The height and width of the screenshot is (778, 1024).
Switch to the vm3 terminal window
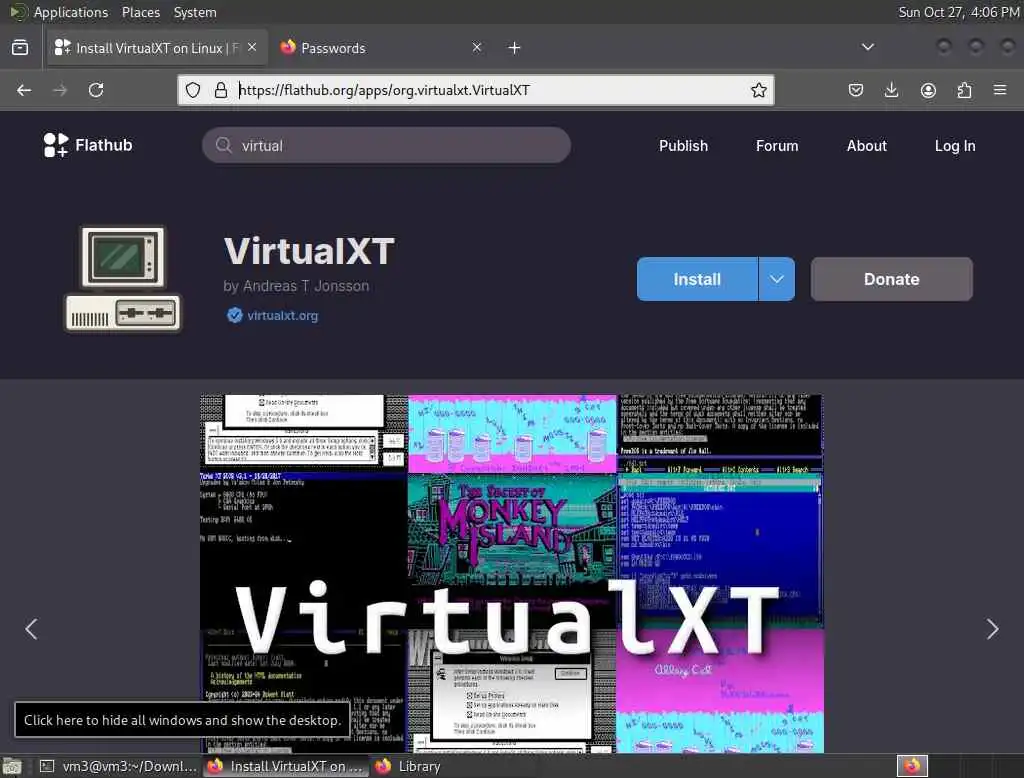pyautogui.click(x=118, y=766)
